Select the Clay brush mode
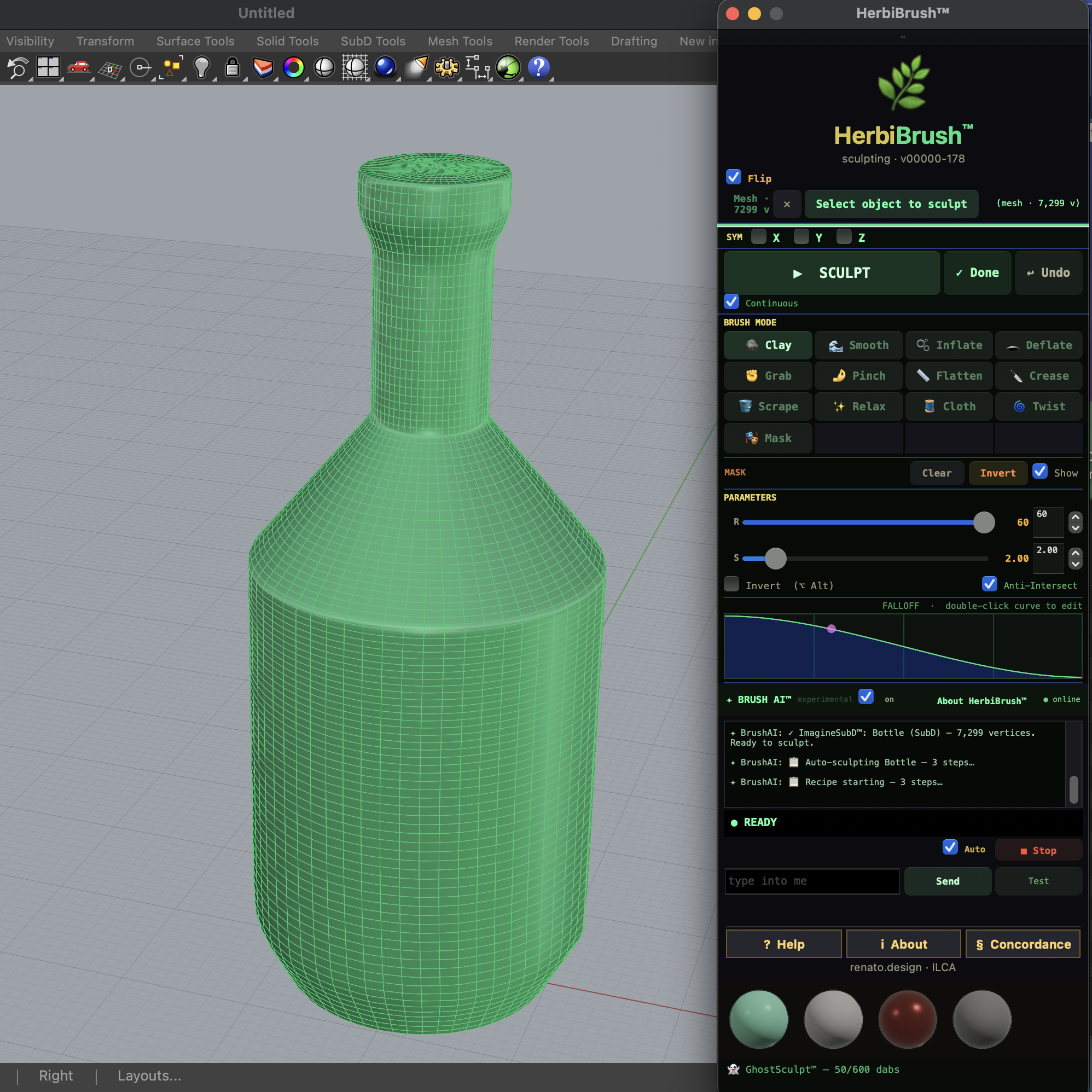The height and width of the screenshot is (1092, 1092). [768, 345]
